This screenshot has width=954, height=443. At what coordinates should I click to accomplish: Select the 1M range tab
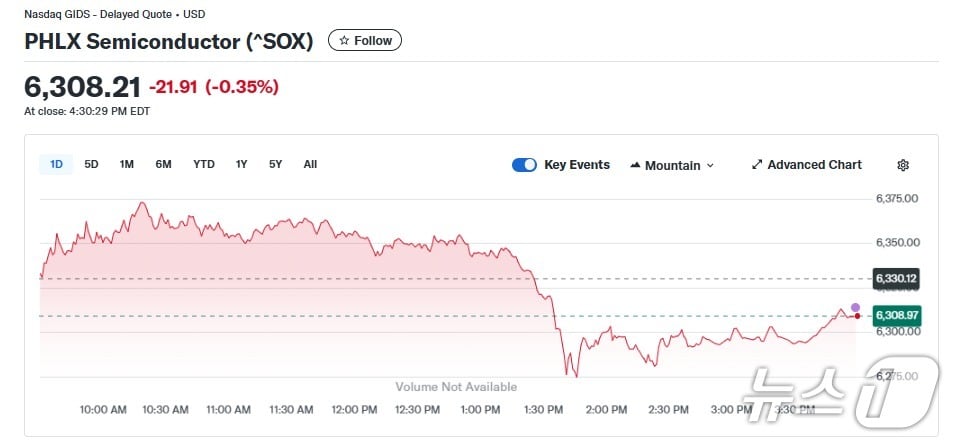pos(127,164)
